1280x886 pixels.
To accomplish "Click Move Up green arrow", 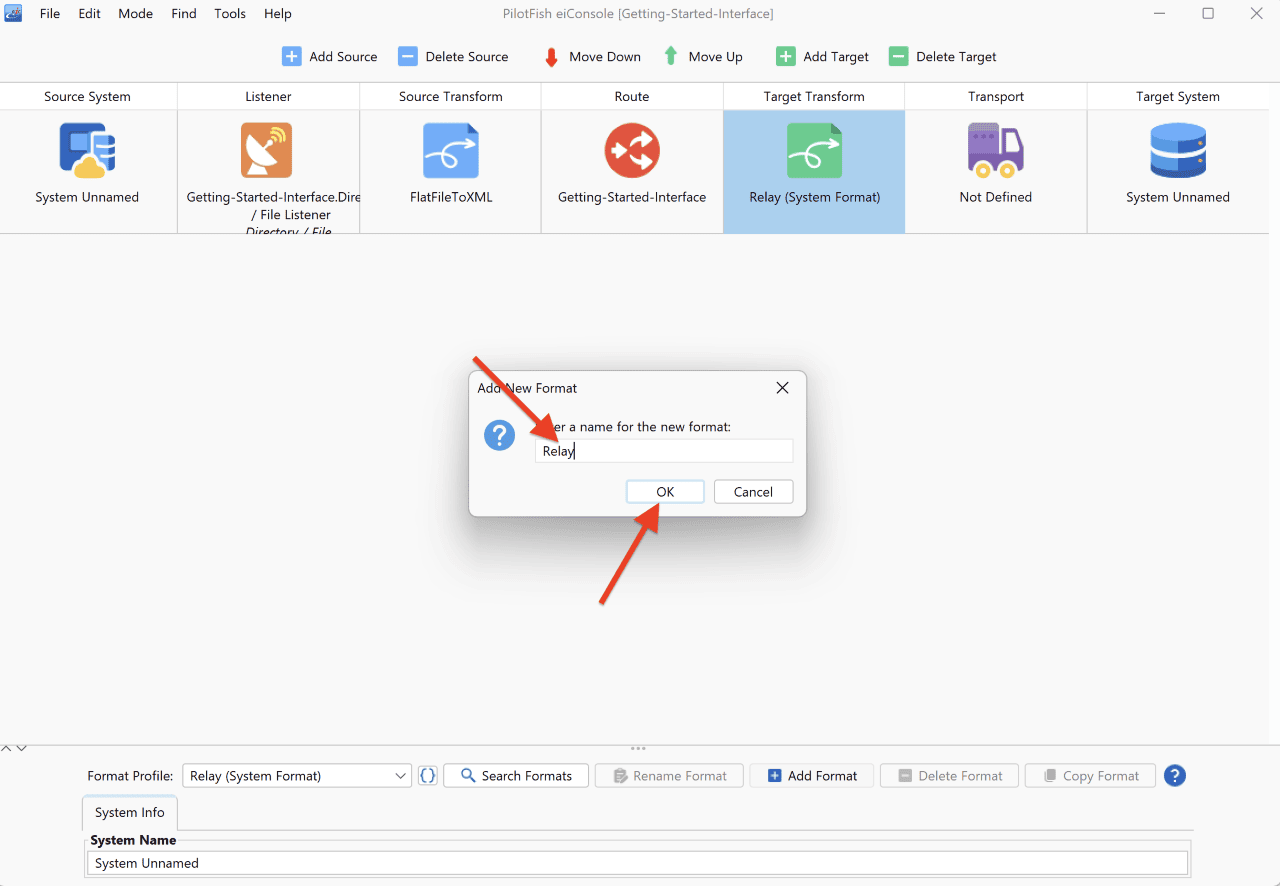I will point(671,57).
